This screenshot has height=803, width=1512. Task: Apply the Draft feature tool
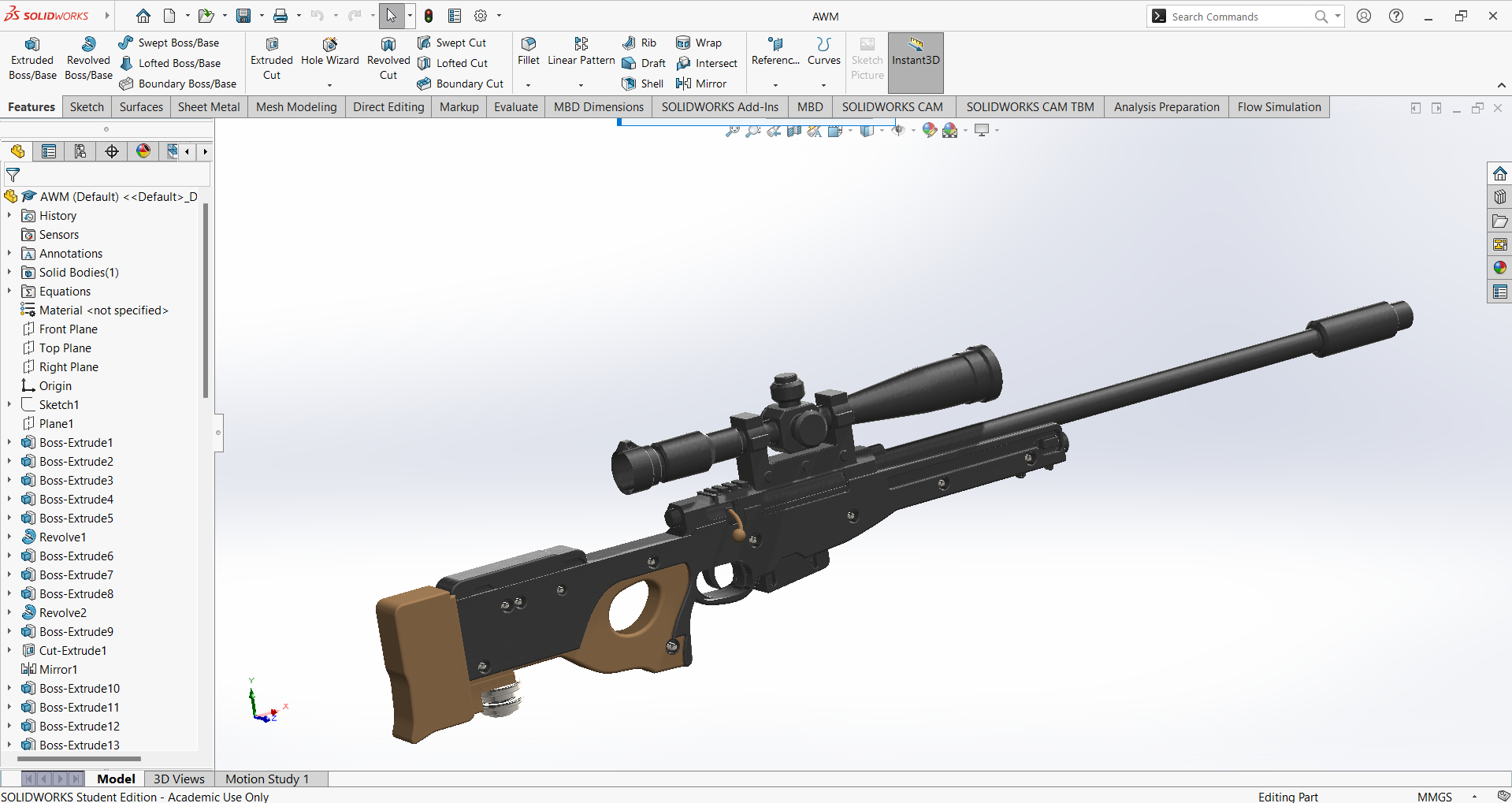tap(644, 63)
